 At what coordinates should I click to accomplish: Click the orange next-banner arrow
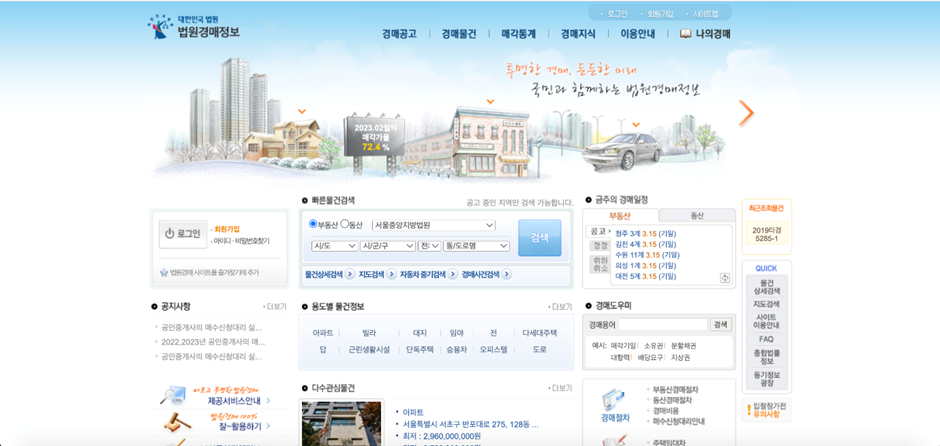click(x=746, y=113)
